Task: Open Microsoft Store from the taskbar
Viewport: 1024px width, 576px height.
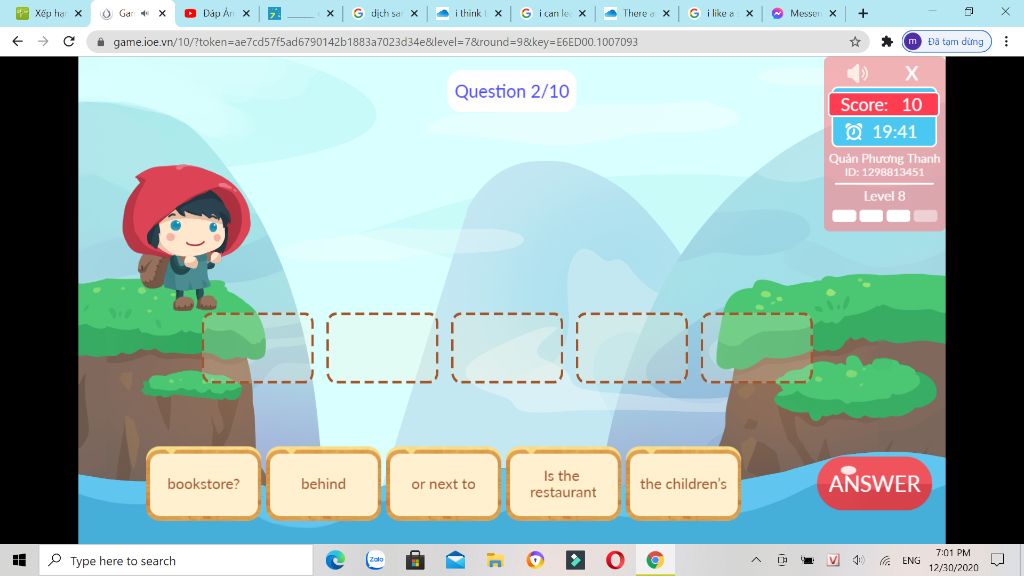Action: (x=415, y=560)
